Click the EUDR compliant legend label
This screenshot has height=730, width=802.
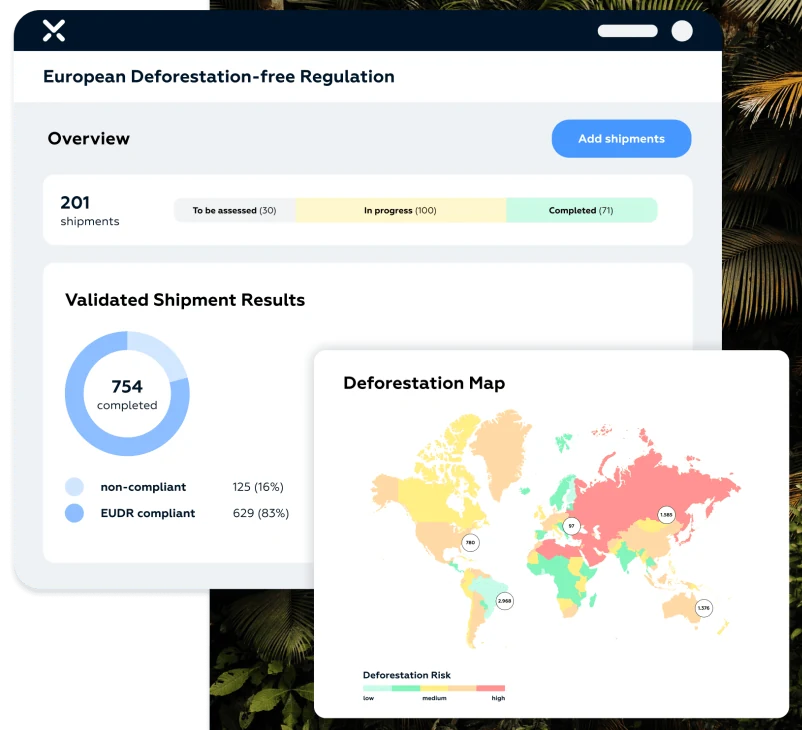click(148, 513)
